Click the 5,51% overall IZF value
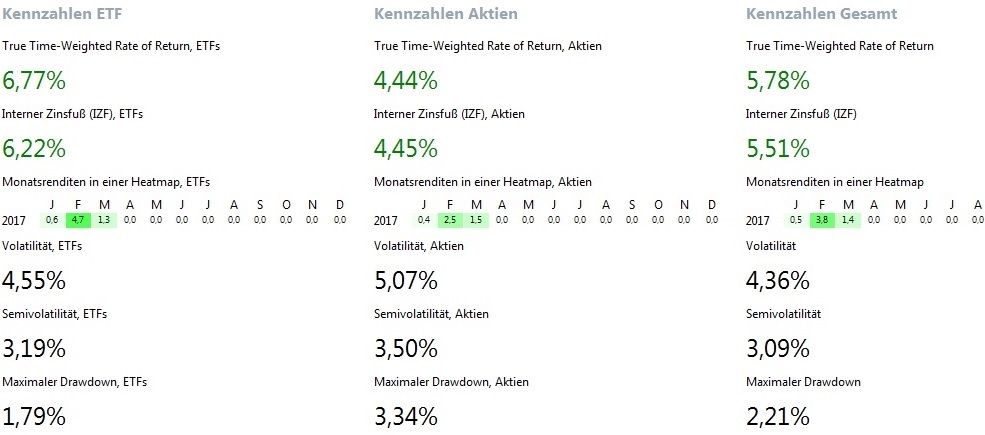 [x=778, y=149]
